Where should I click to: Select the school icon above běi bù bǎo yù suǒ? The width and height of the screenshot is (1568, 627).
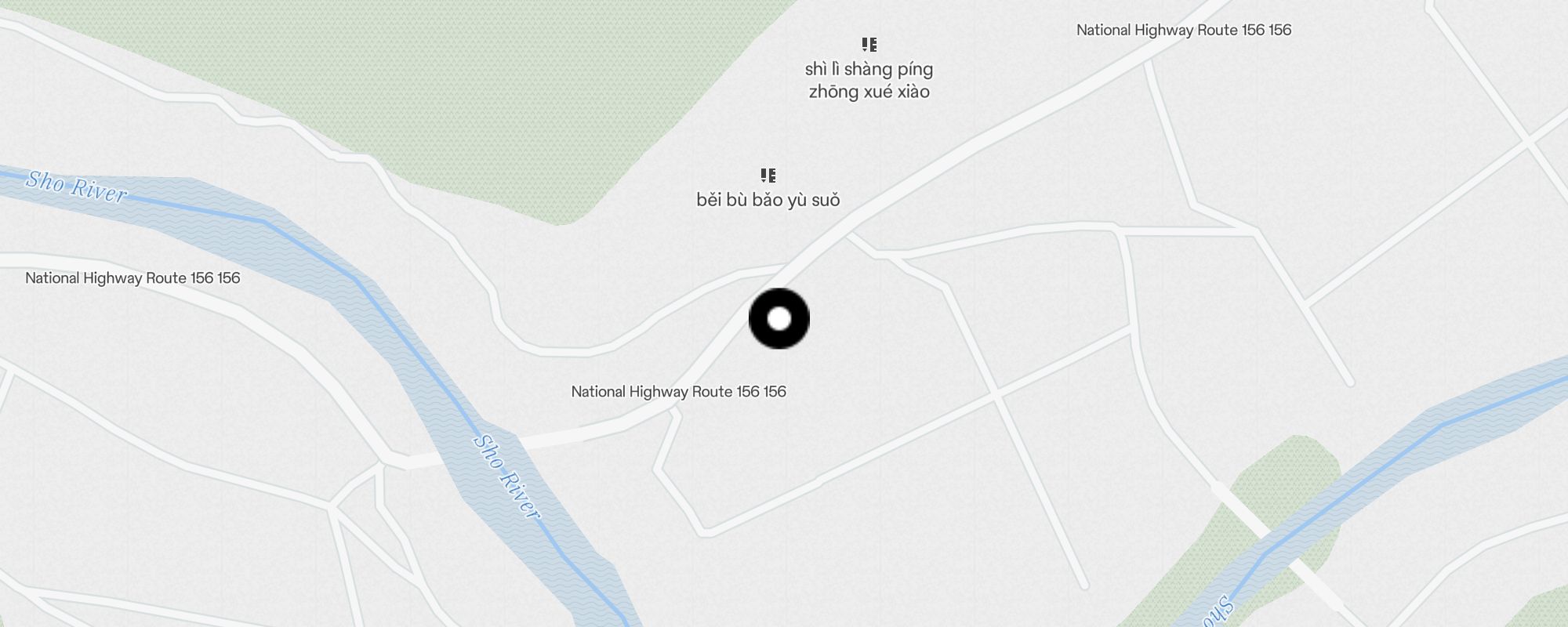coord(768,175)
